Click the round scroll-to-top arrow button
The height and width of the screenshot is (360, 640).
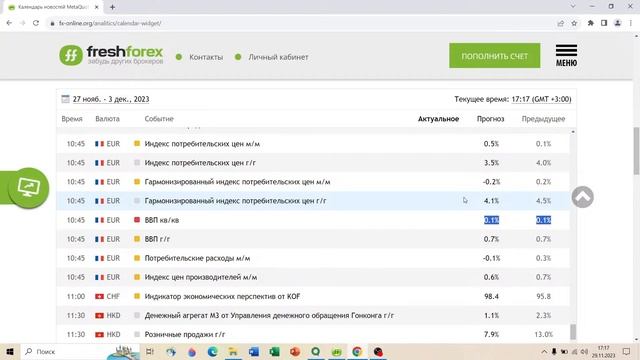pyautogui.click(x=582, y=197)
